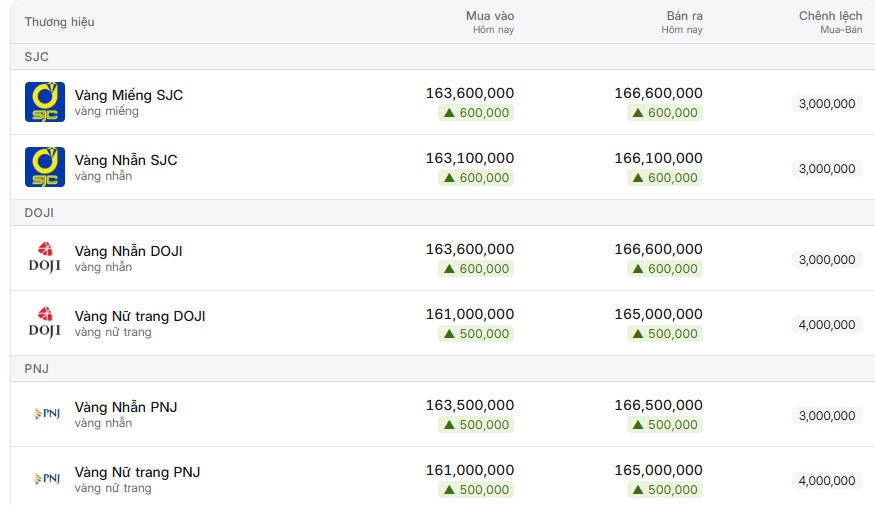Click the 500,000 buy change badge for Vàng Nhẫn PNJ

476,425
